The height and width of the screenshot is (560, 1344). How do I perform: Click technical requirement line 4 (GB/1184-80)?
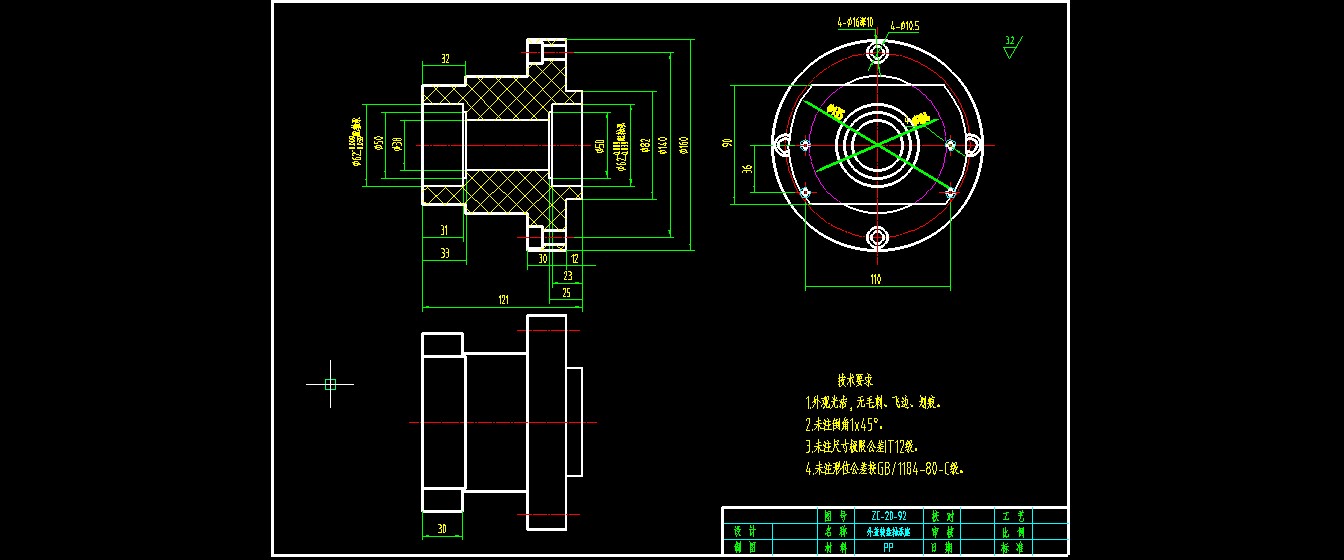click(x=885, y=468)
